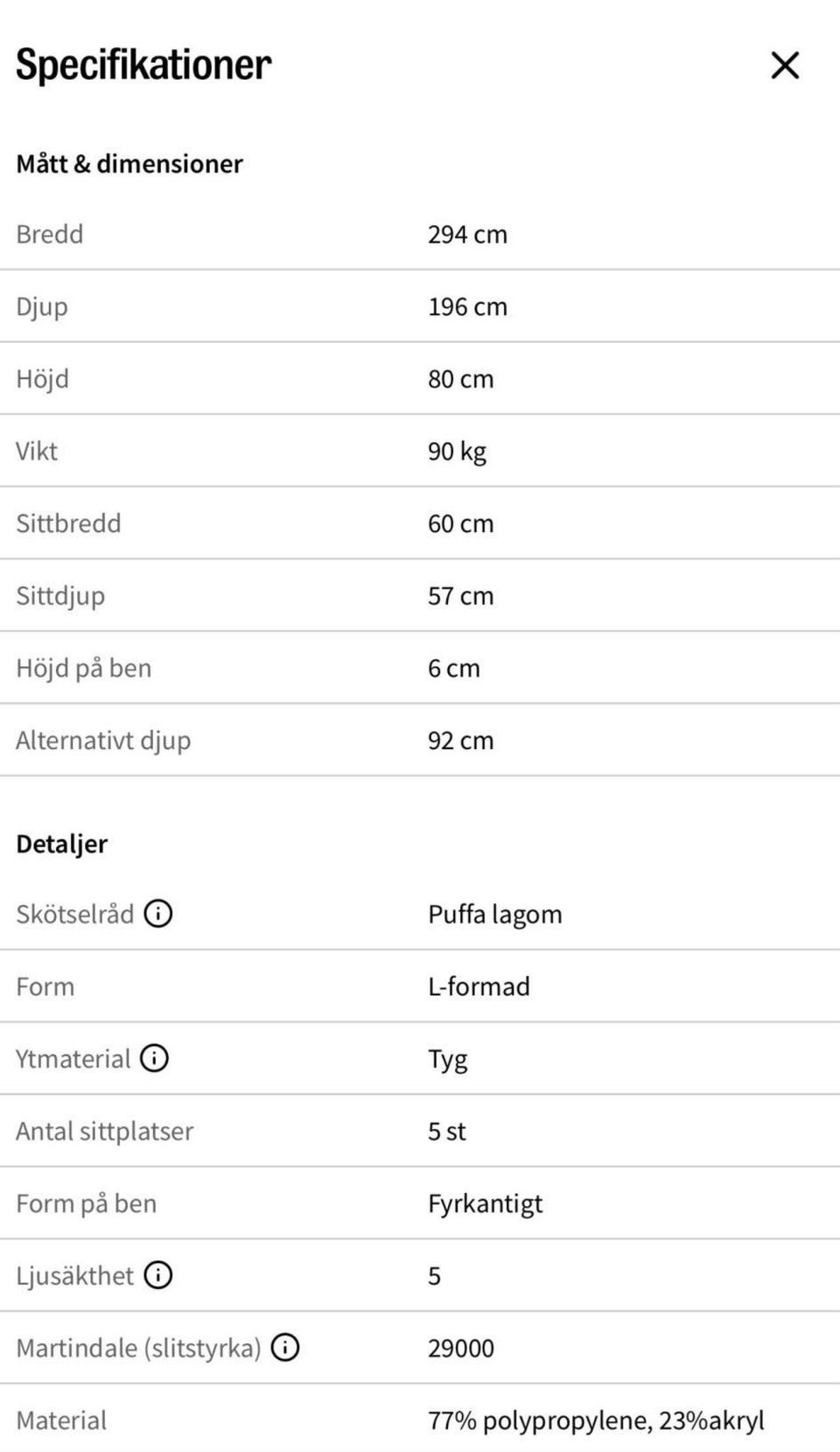Select the Höjd på ben label

click(x=84, y=669)
